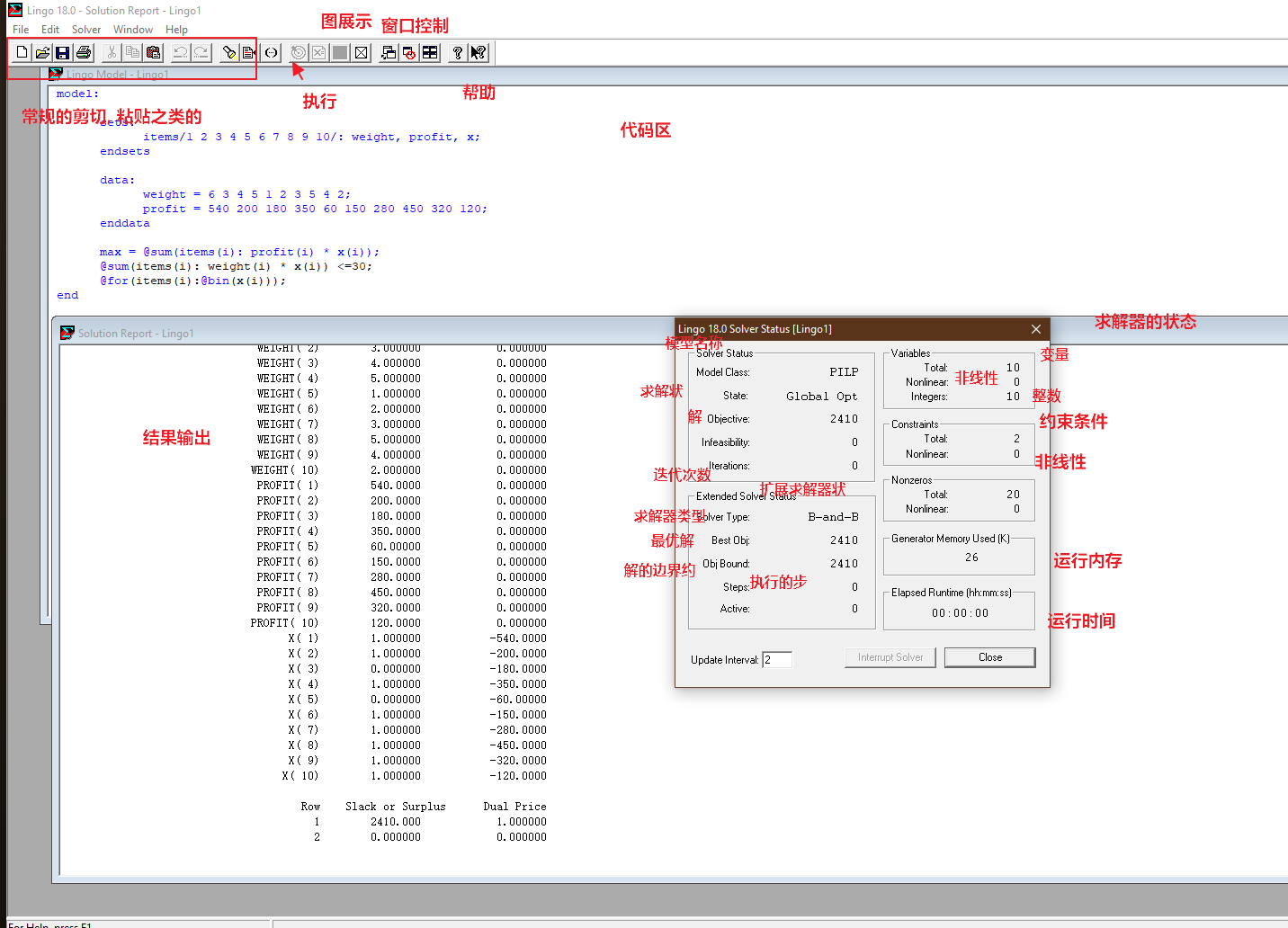Click the Update Interval input field
Screen dimensions: 1288x928
click(x=777, y=660)
